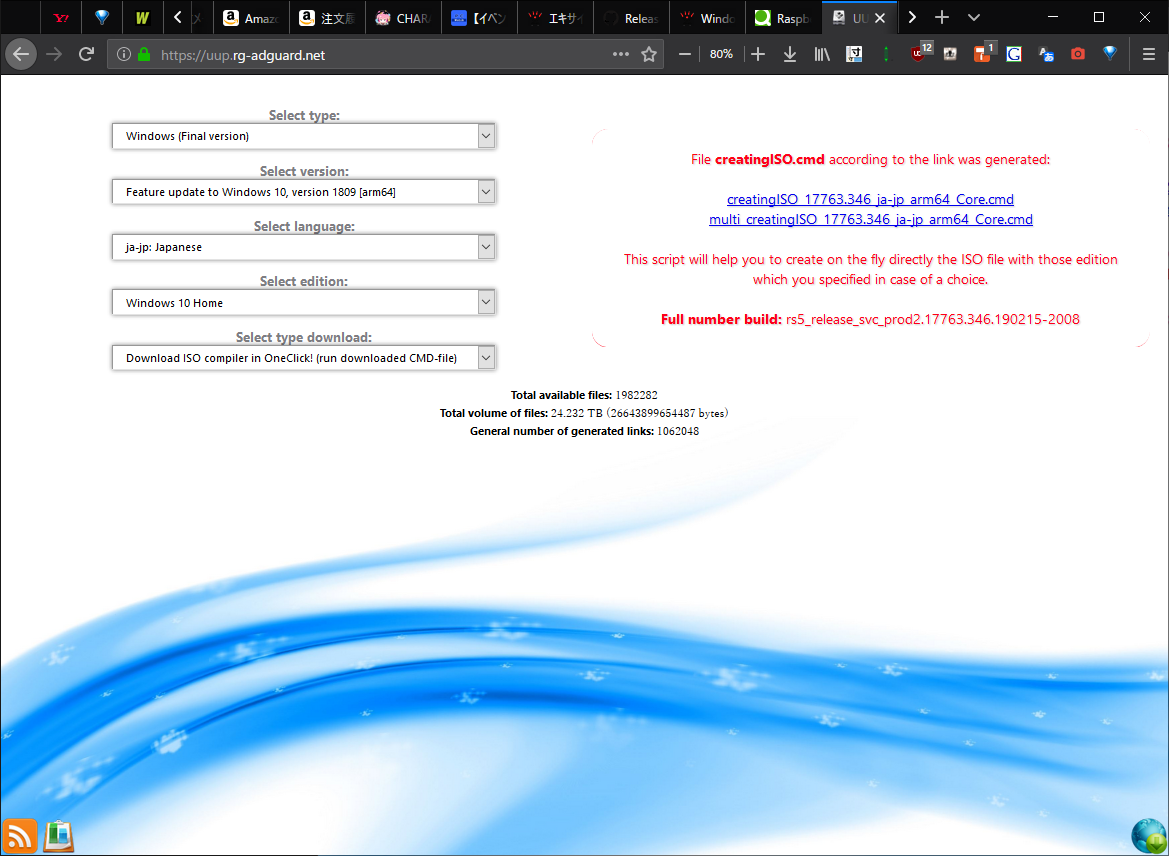Click the General number of generated links text

tap(584, 431)
